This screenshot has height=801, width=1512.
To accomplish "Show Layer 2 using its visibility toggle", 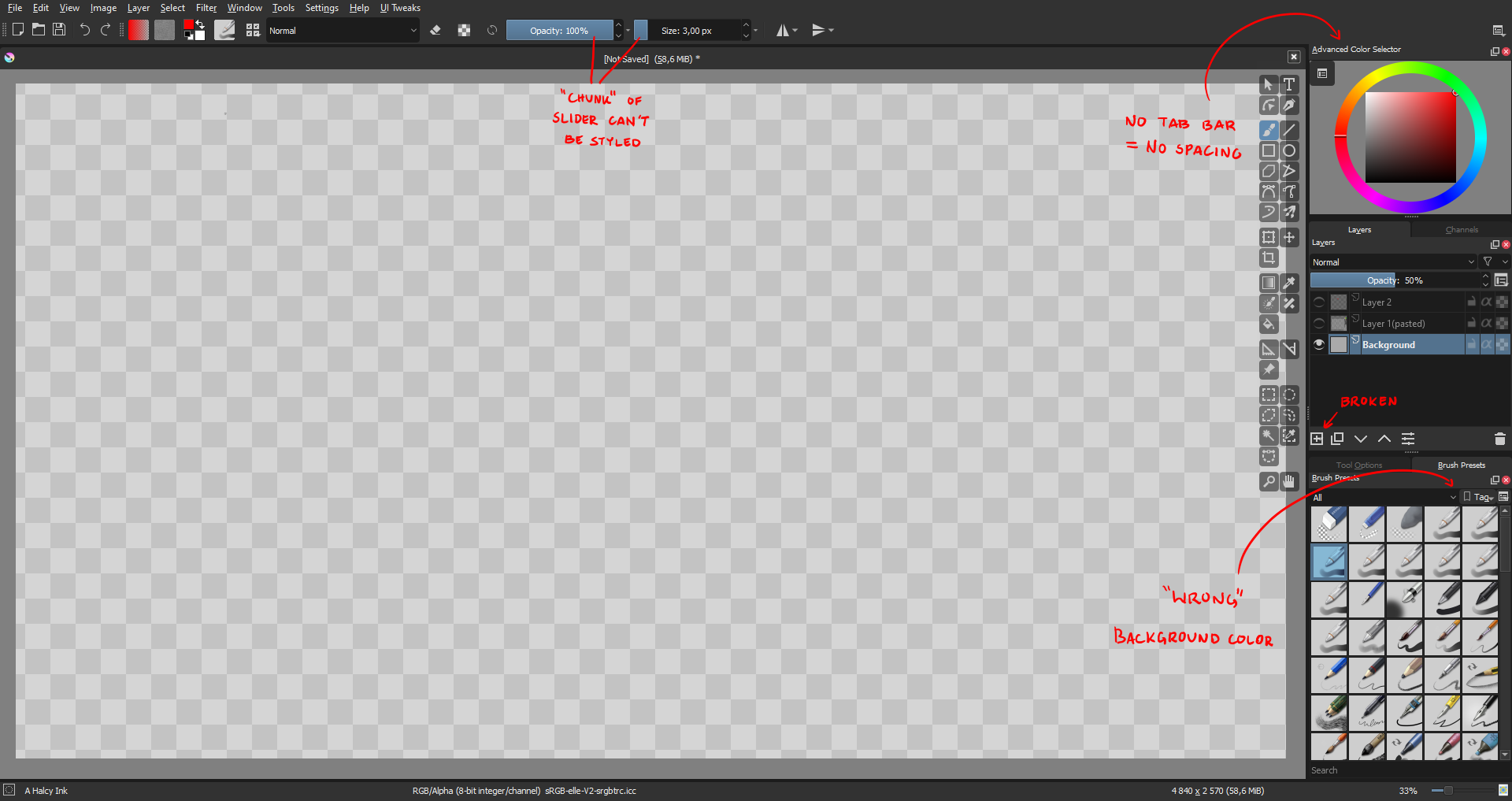I will point(1319,302).
